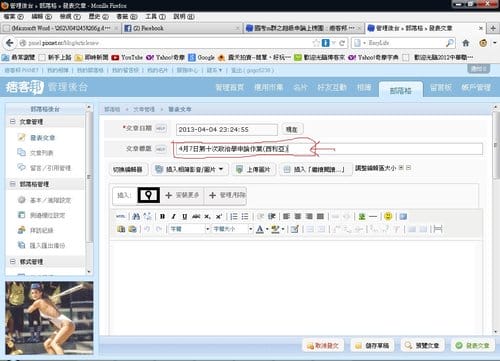This screenshot has width=500, height=361.
Task: Open the search engine selector dropdown
Action: pos(359,43)
